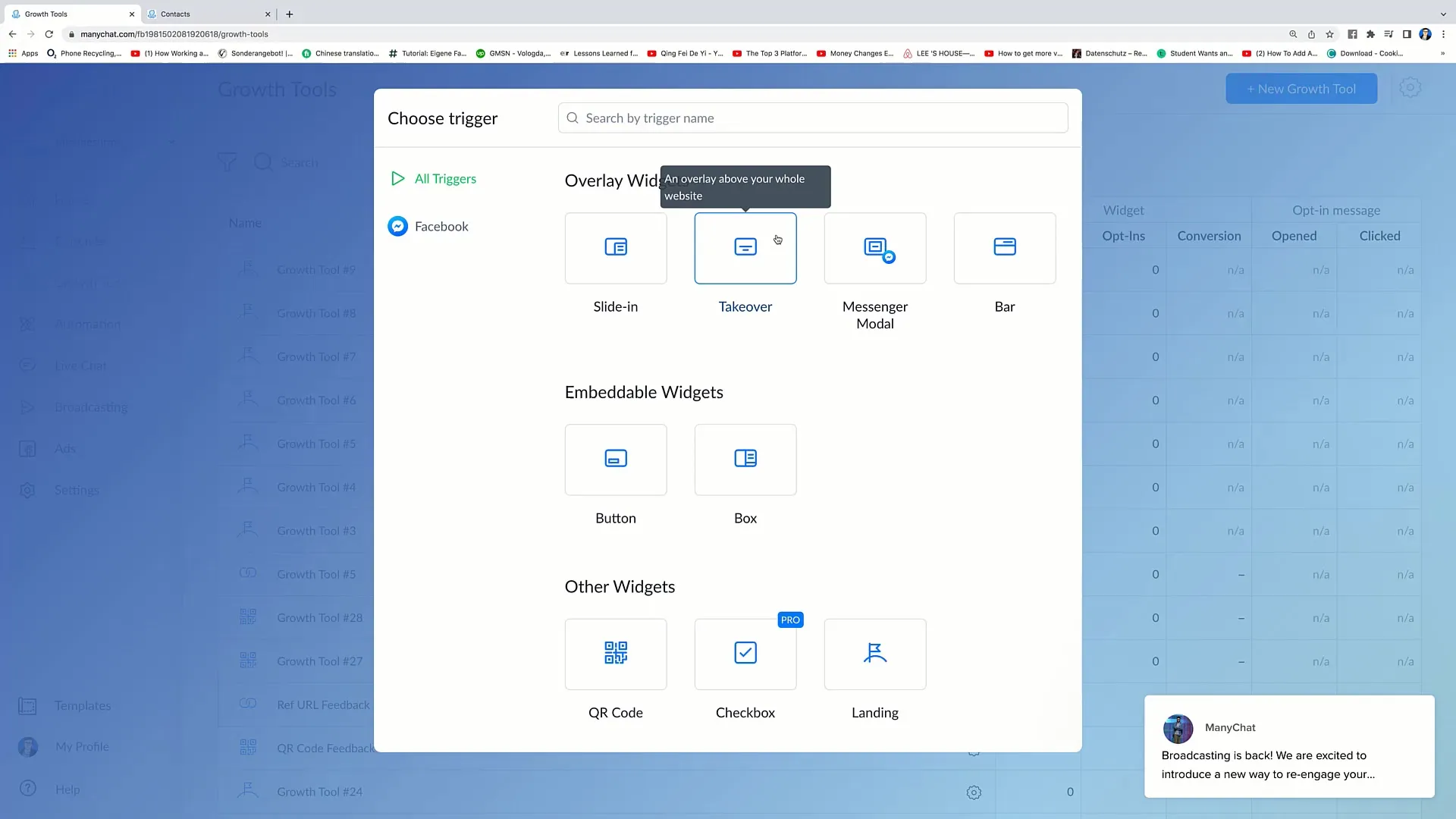Expand the Templates sidebar section
The image size is (1456, 819).
[82, 706]
